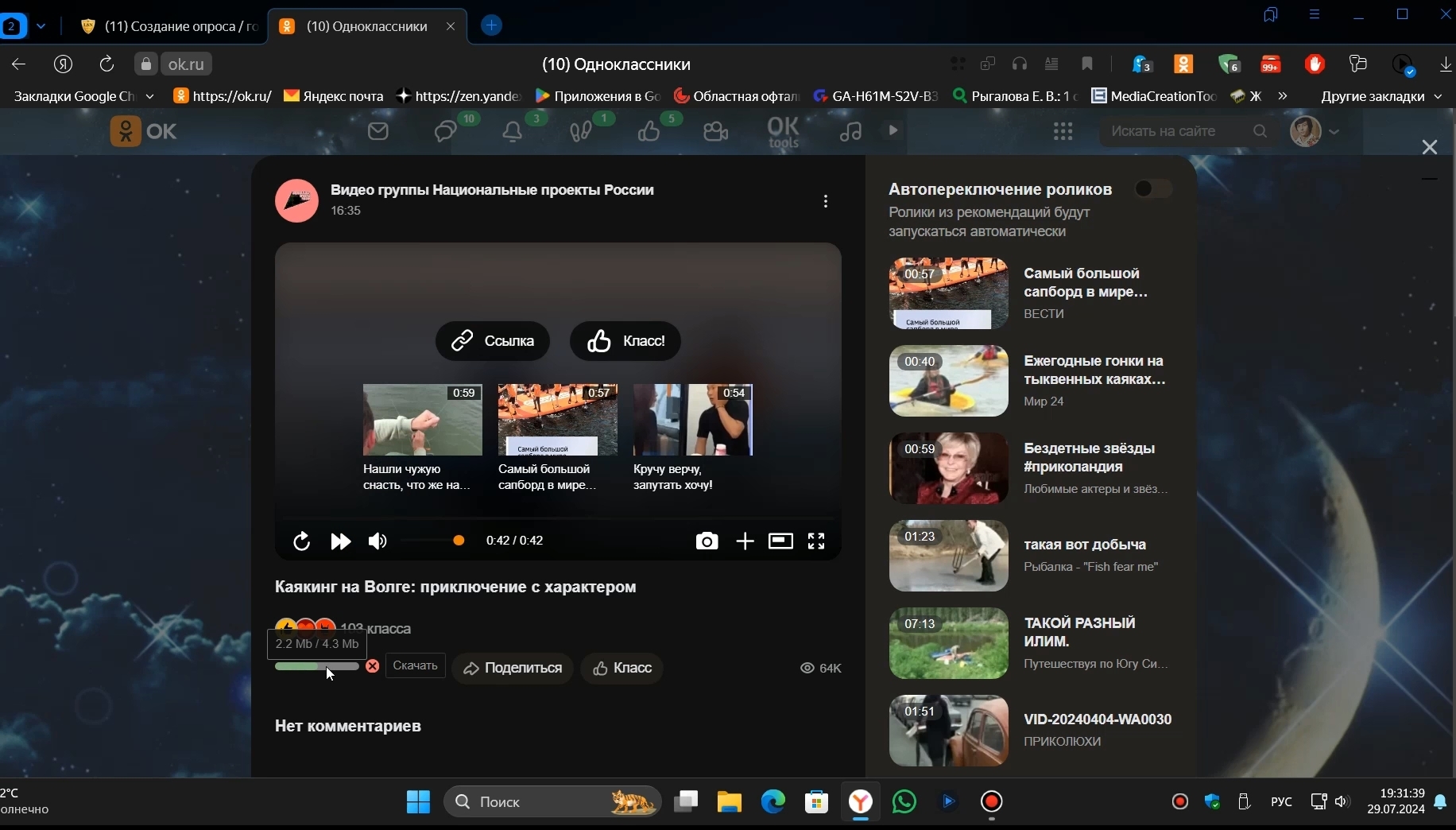Open the video three-dot options menu
Image resolution: width=1456 pixels, height=830 pixels.
(826, 201)
